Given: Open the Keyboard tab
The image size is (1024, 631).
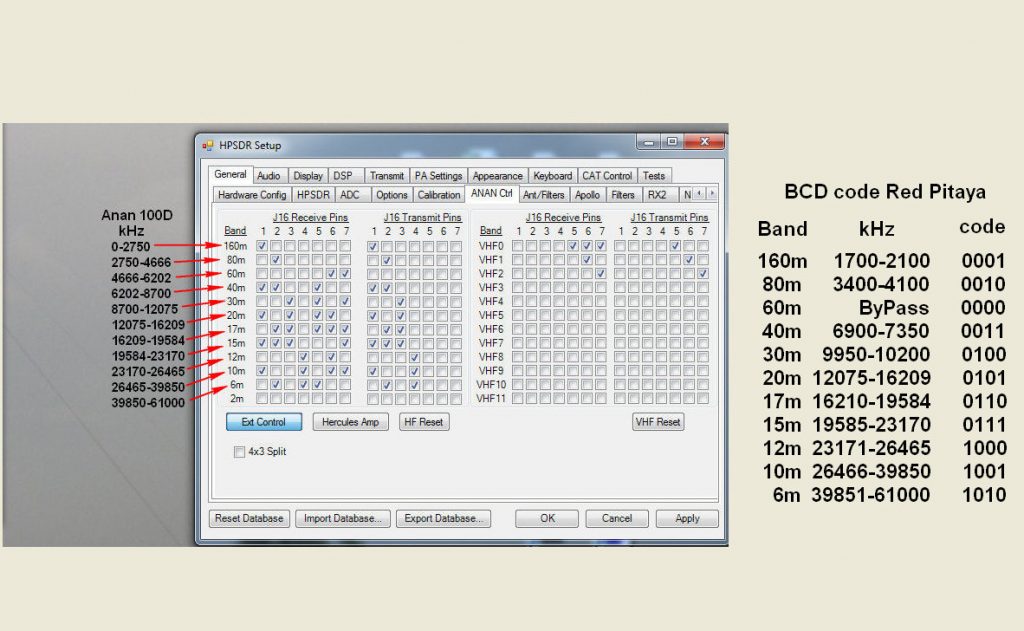Looking at the screenshot, I should click(552, 176).
